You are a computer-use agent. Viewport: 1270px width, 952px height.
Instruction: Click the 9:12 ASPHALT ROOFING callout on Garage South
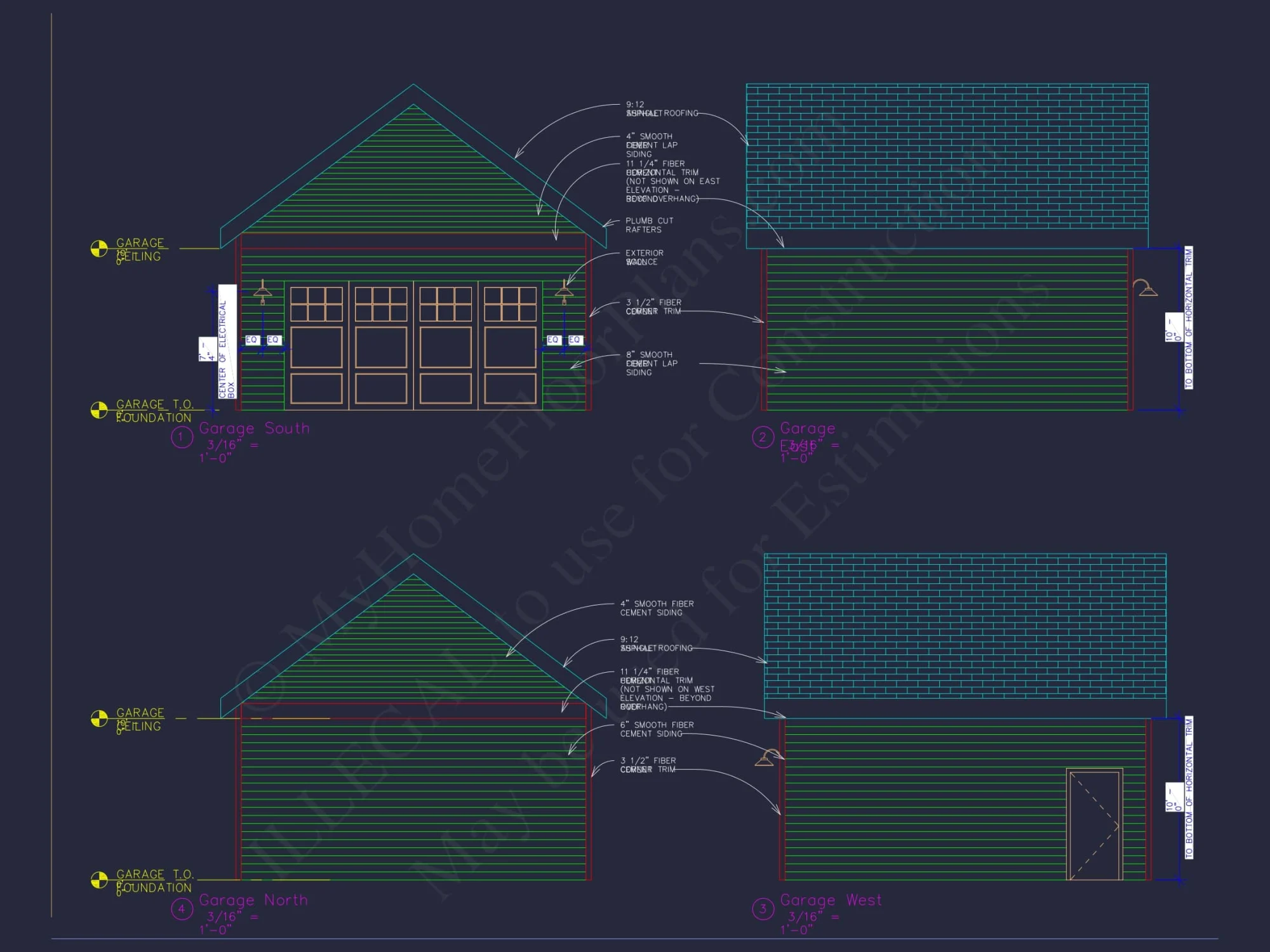click(x=660, y=109)
